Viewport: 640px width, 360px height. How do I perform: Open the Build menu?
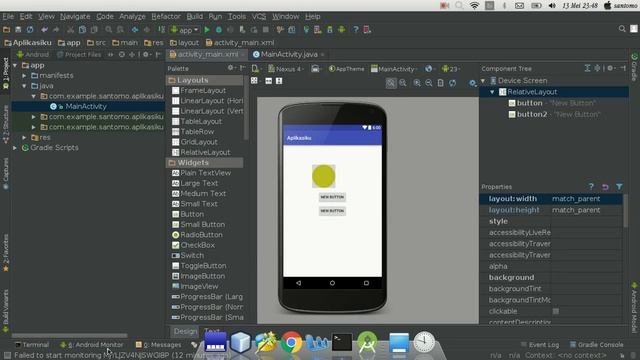(195, 16)
